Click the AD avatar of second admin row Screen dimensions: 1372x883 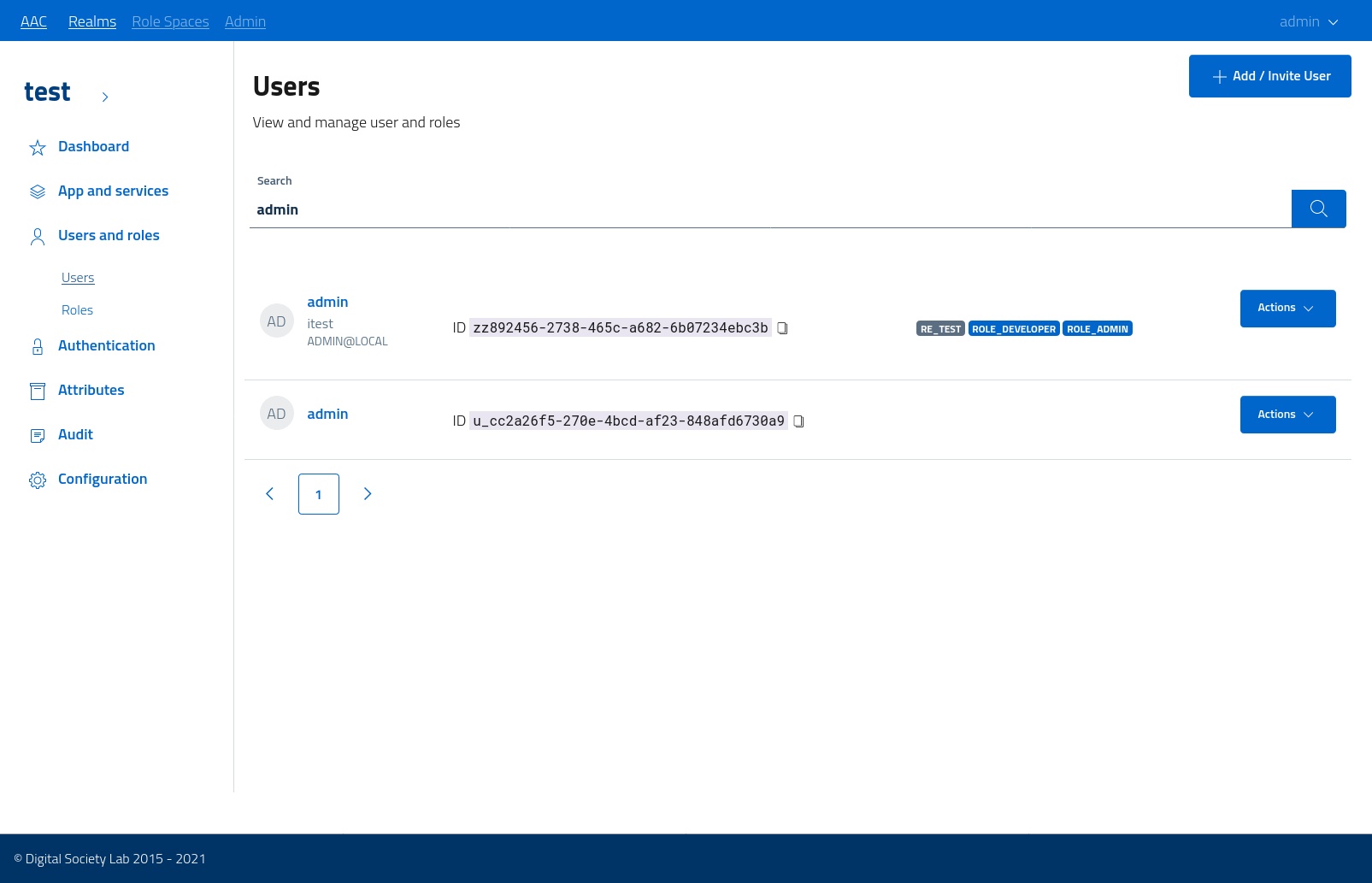pyautogui.click(x=276, y=414)
